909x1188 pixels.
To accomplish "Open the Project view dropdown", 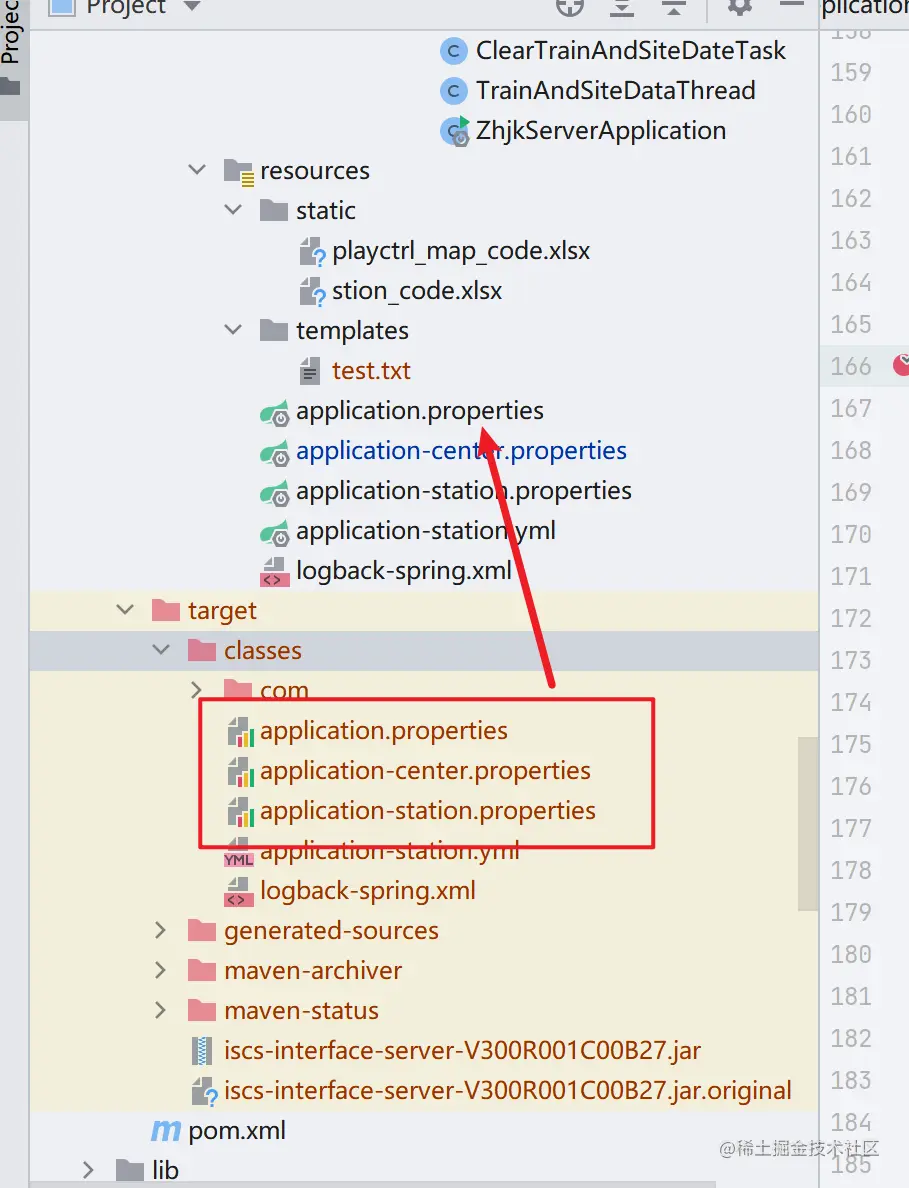I will point(192,6).
